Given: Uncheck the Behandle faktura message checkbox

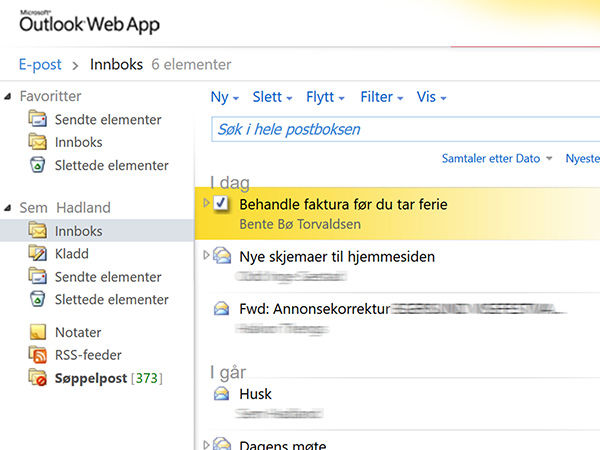Looking at the screenshot, I should tap(221, 203).
